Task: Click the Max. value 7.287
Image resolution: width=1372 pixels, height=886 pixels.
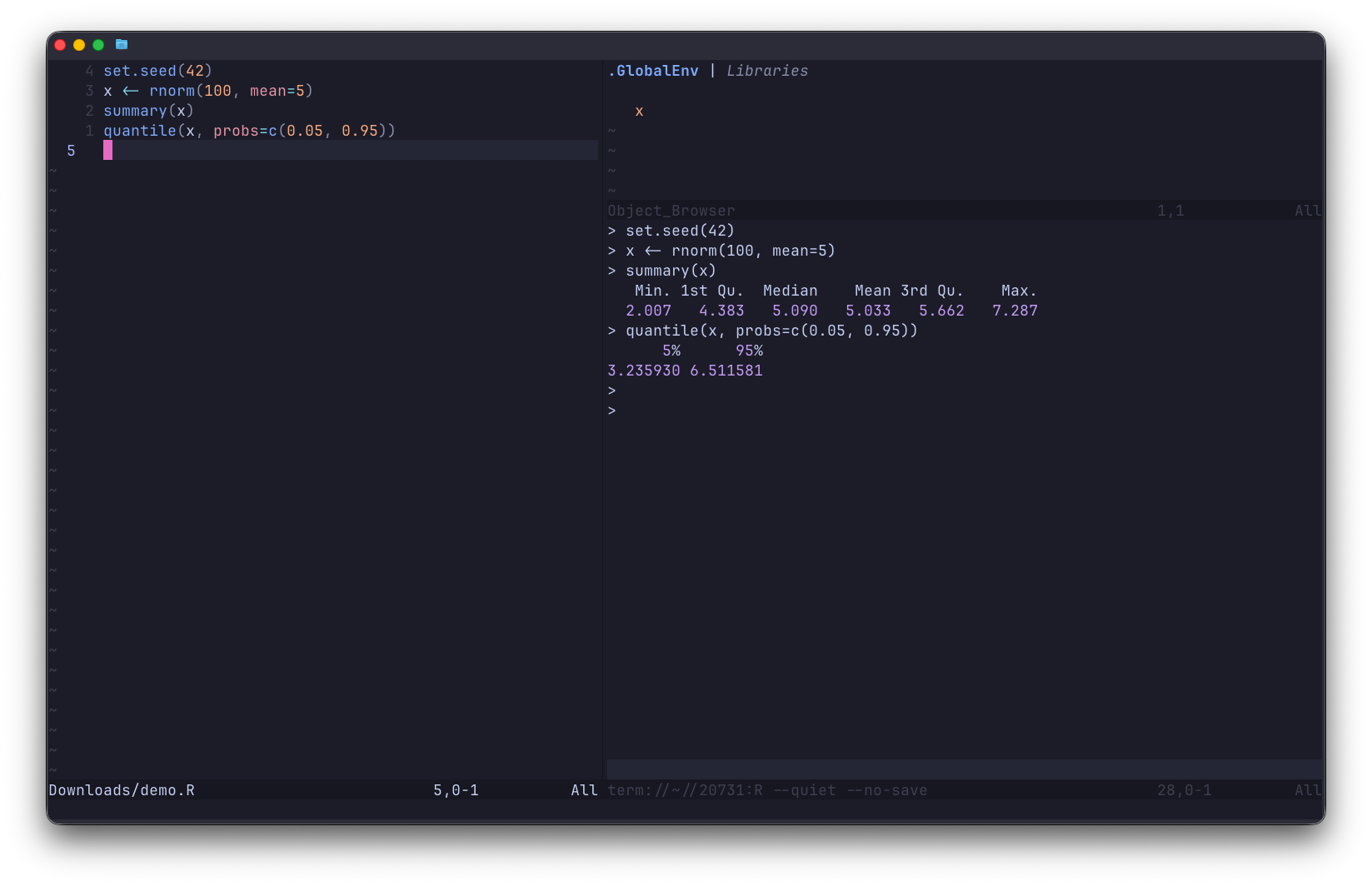Action: click(1015, 311)
